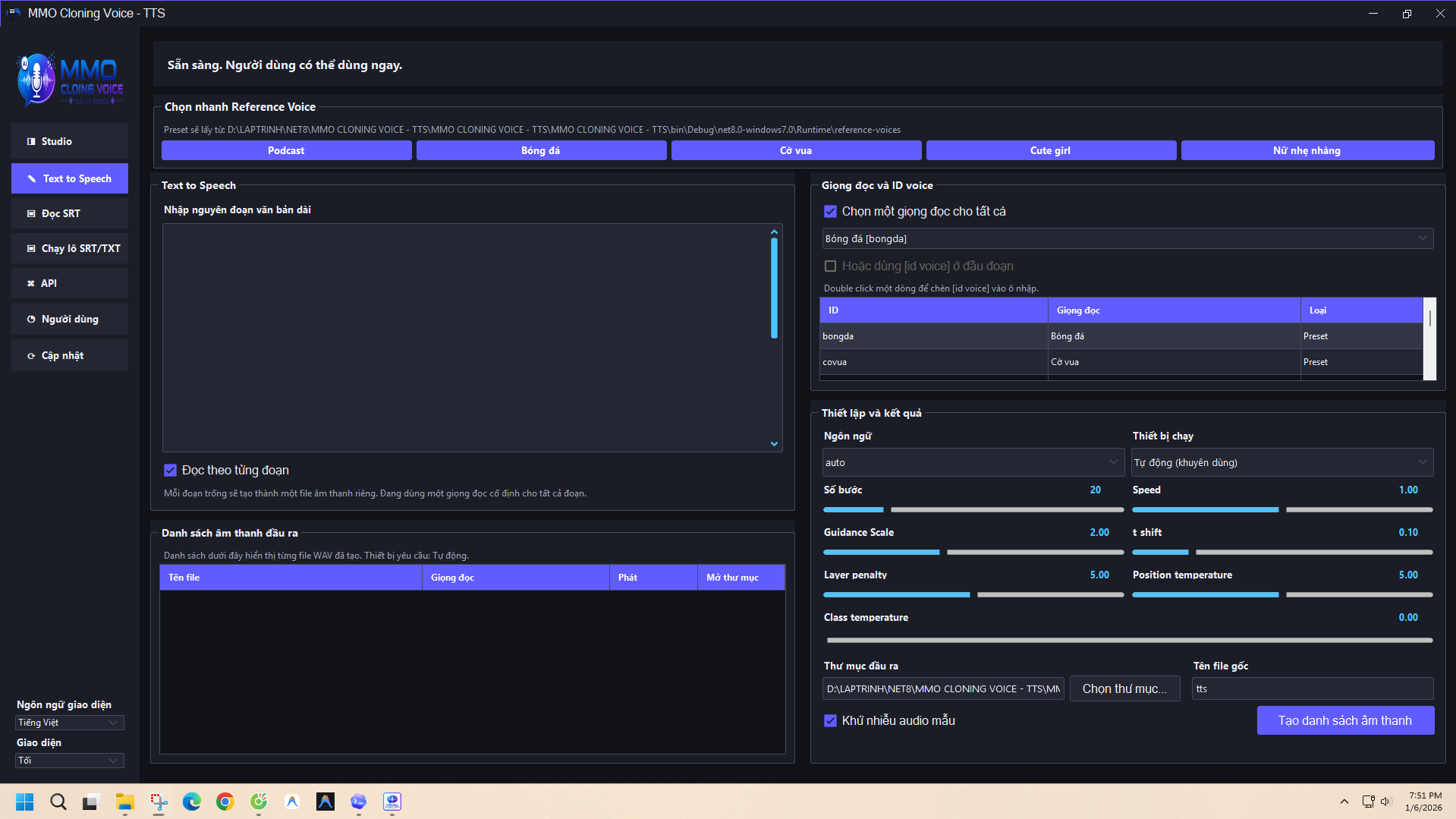This screenshot has width=1456, height=819.
Task: Click the Tên file column header
Action: coord(291,578)
